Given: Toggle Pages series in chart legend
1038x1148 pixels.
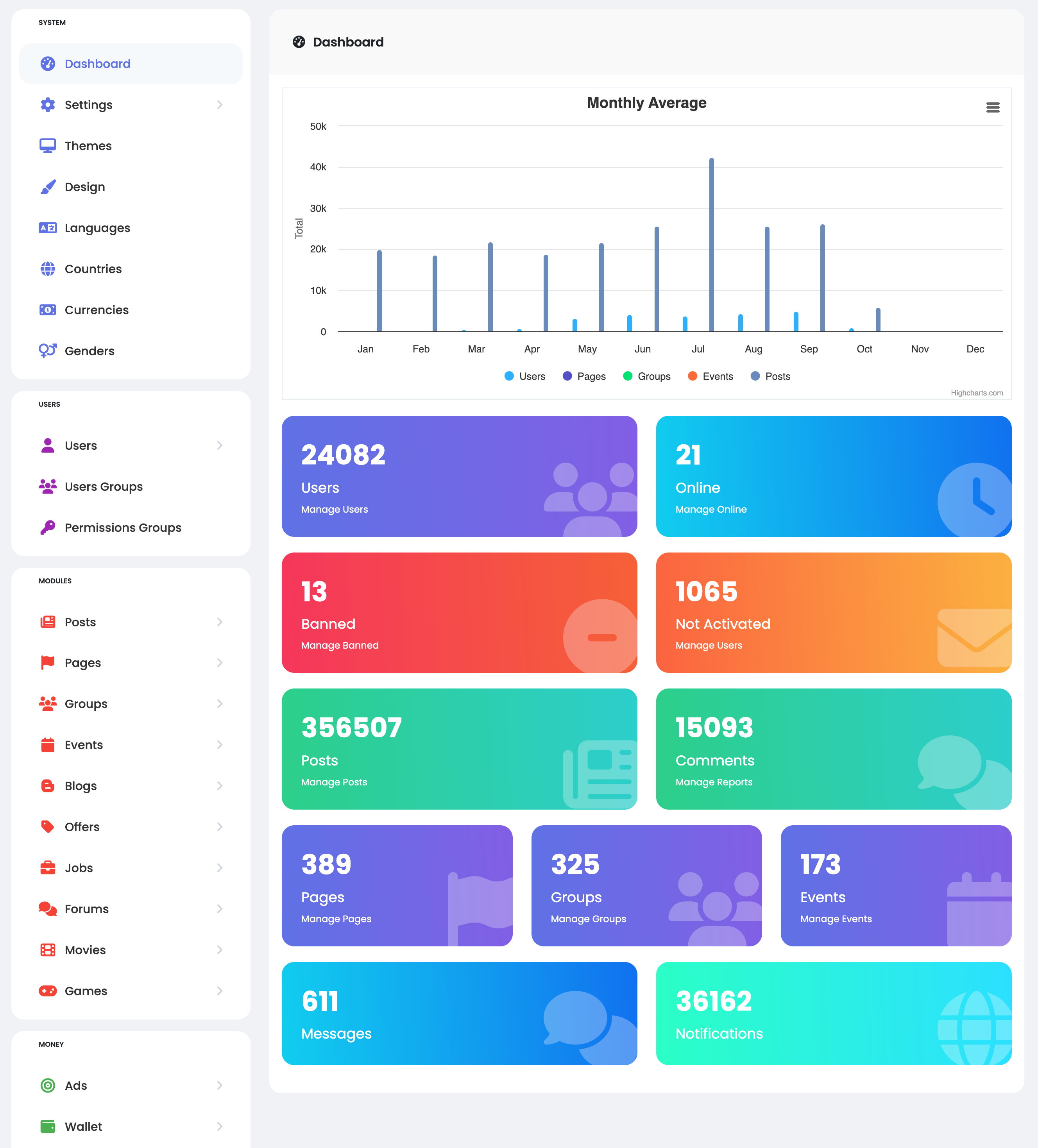Looking at the screenshot, I should pyautogui.click(x=591, y=376).
